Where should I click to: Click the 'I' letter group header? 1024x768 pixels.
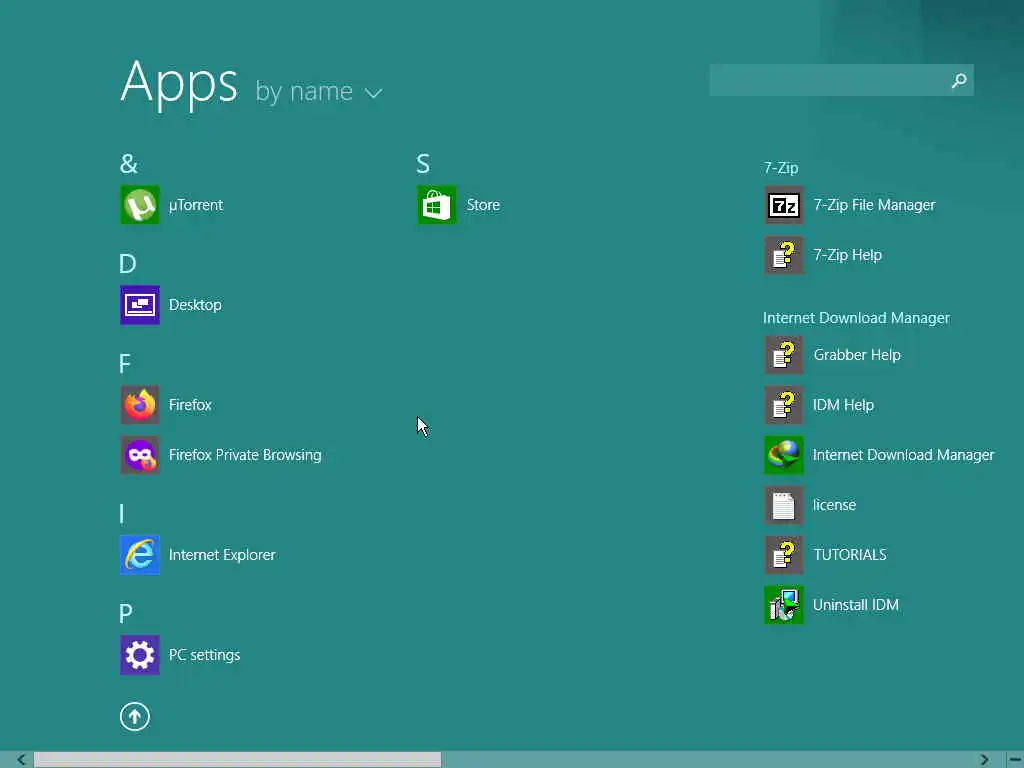[121, 514]
